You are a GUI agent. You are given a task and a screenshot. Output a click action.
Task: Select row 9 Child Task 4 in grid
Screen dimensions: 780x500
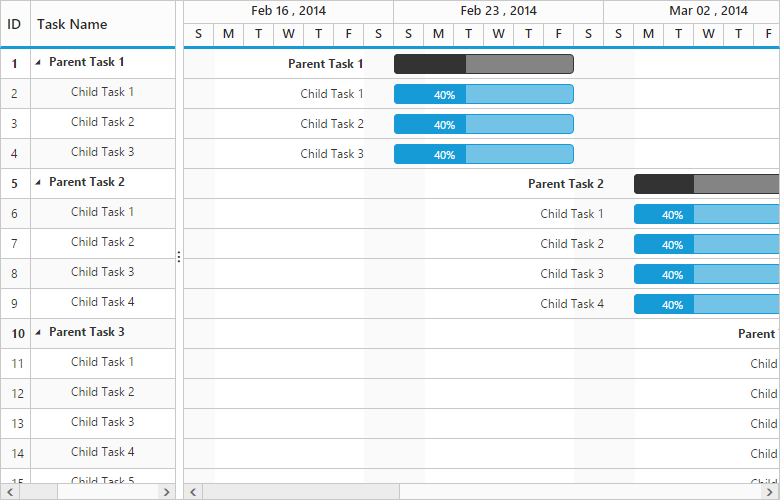pyautogui.click(x=102, y=302)
